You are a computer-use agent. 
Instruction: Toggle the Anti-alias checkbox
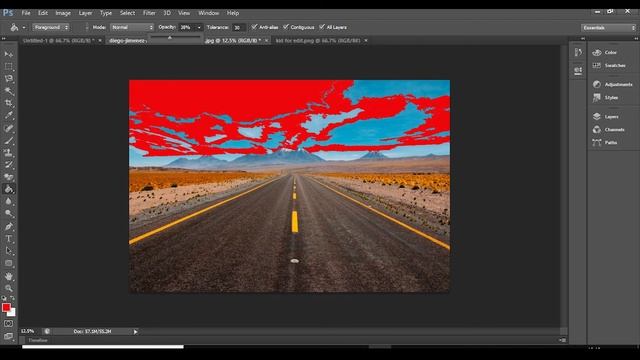(254, 27)
